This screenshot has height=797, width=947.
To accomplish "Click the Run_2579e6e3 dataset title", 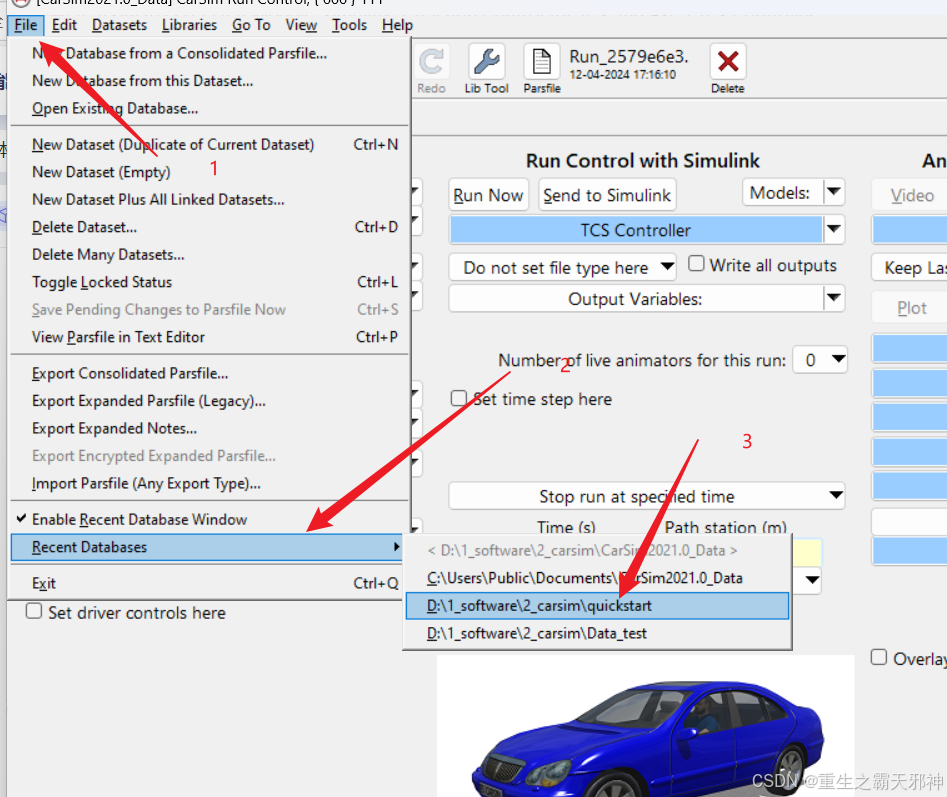I will coord(629,57).
